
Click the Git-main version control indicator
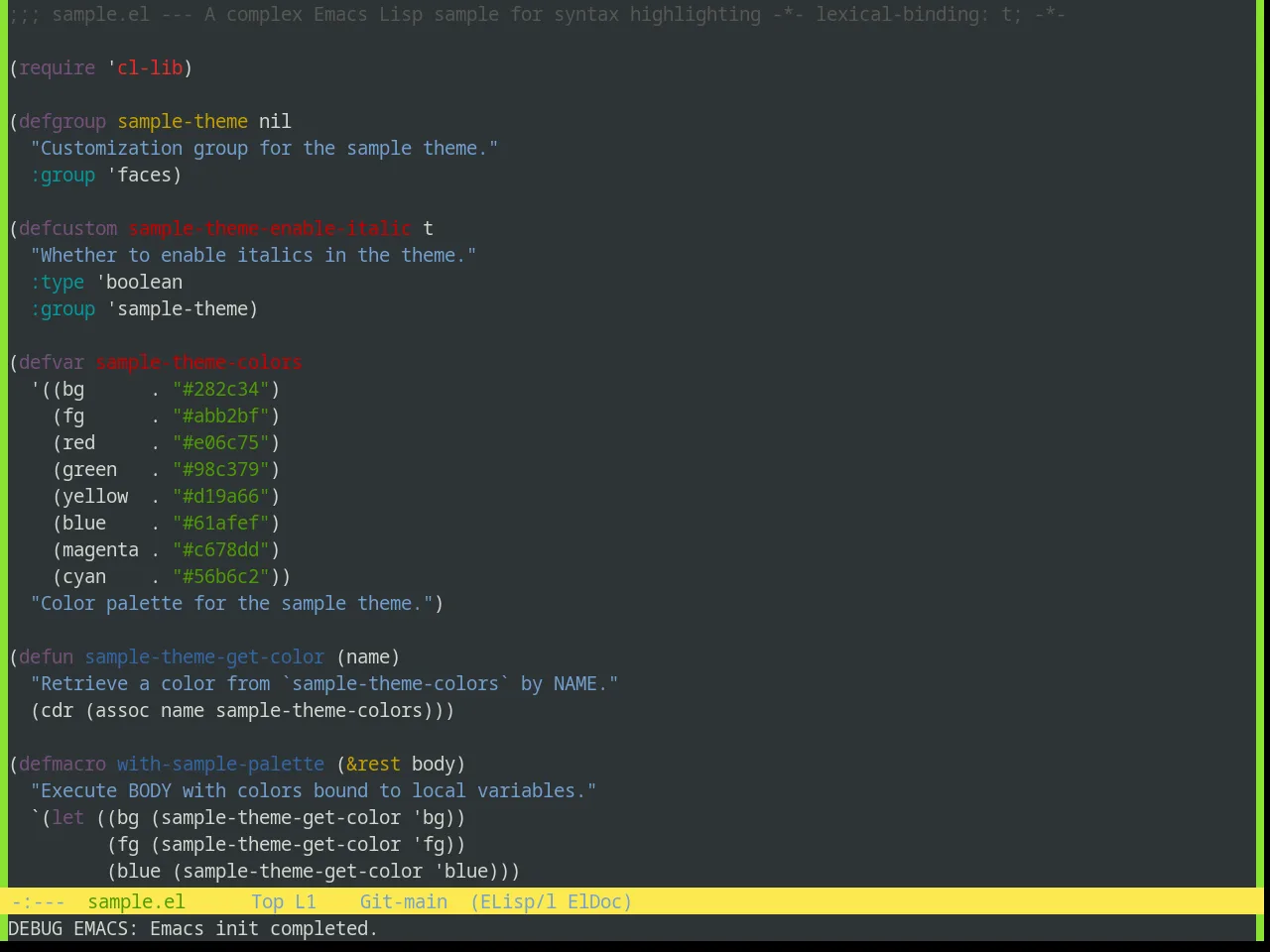click(403, 901)
